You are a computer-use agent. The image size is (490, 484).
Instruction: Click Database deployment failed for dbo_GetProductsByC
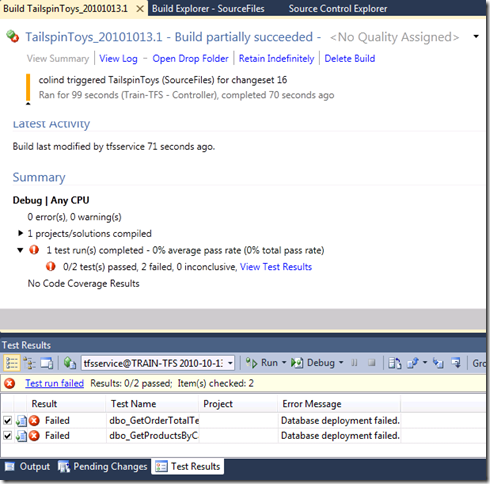pos(340,436)
